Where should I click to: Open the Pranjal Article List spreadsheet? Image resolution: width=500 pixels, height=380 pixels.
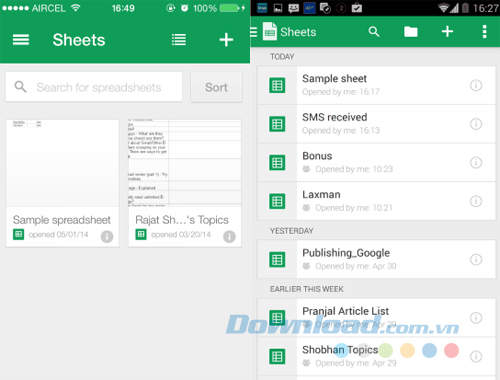pos(376,318)
